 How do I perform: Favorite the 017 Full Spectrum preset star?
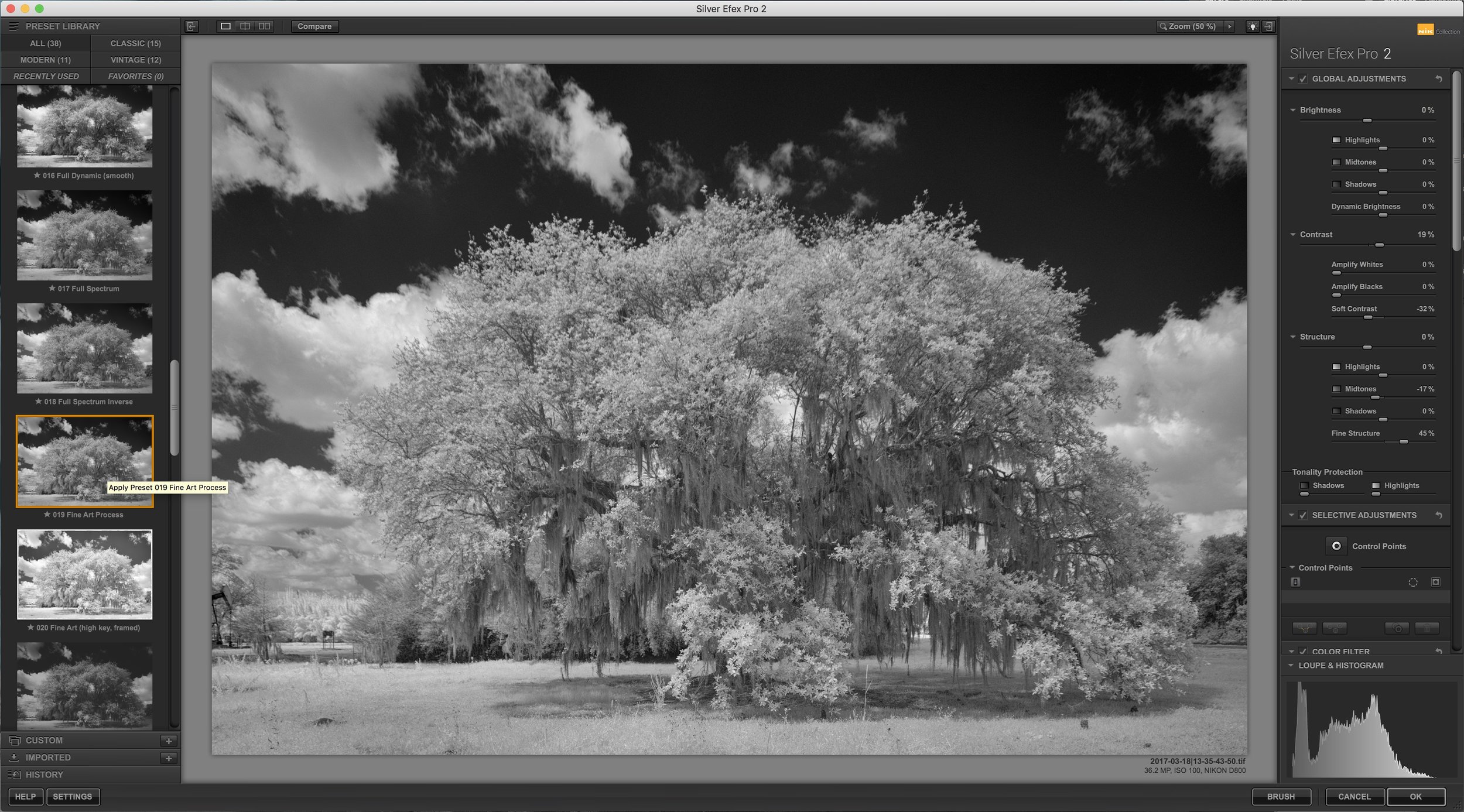pyautogui.click(x=52, y=288)
